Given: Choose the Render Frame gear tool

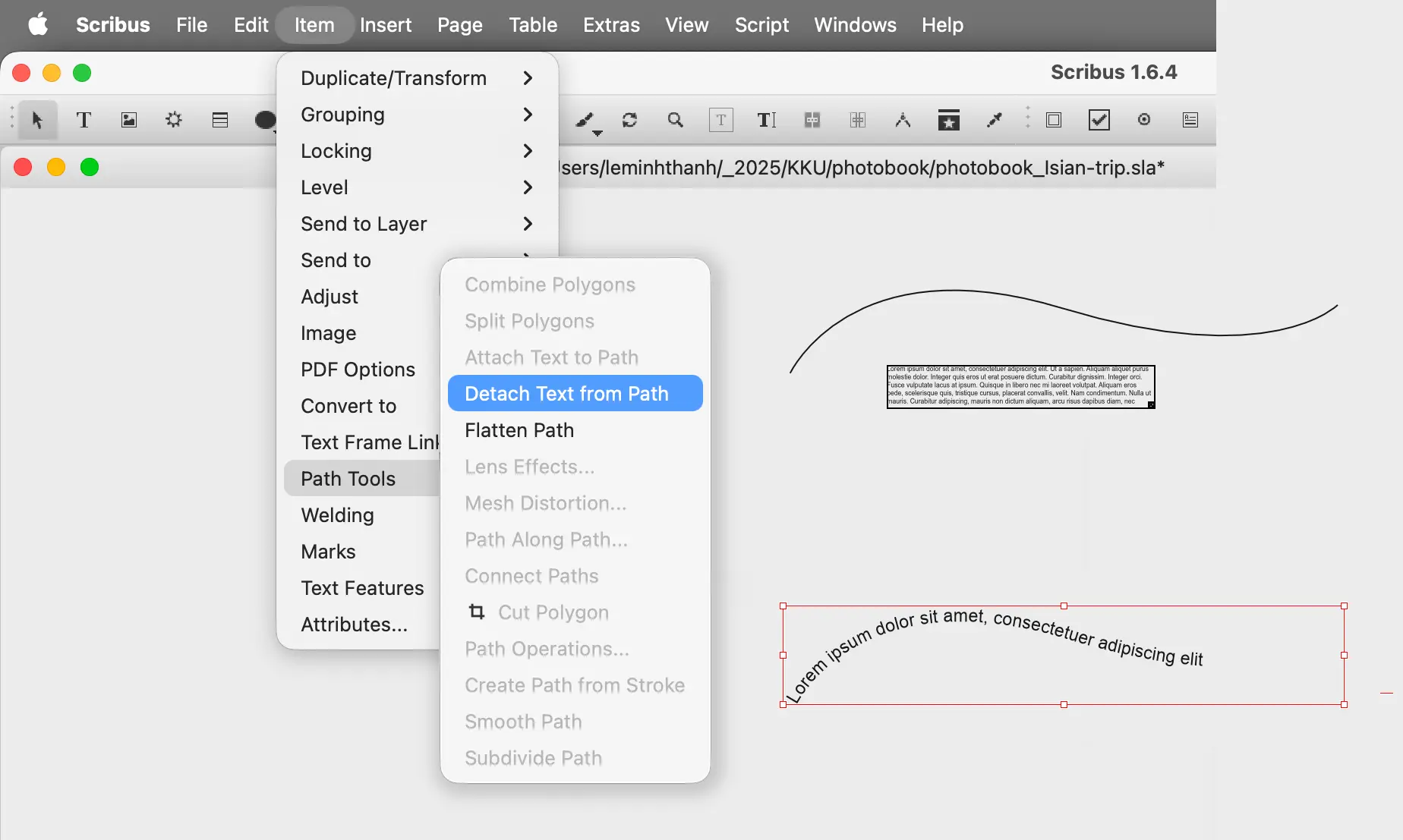Looking at the screenshot, I should pyautogui.click(x=174, y=120).
